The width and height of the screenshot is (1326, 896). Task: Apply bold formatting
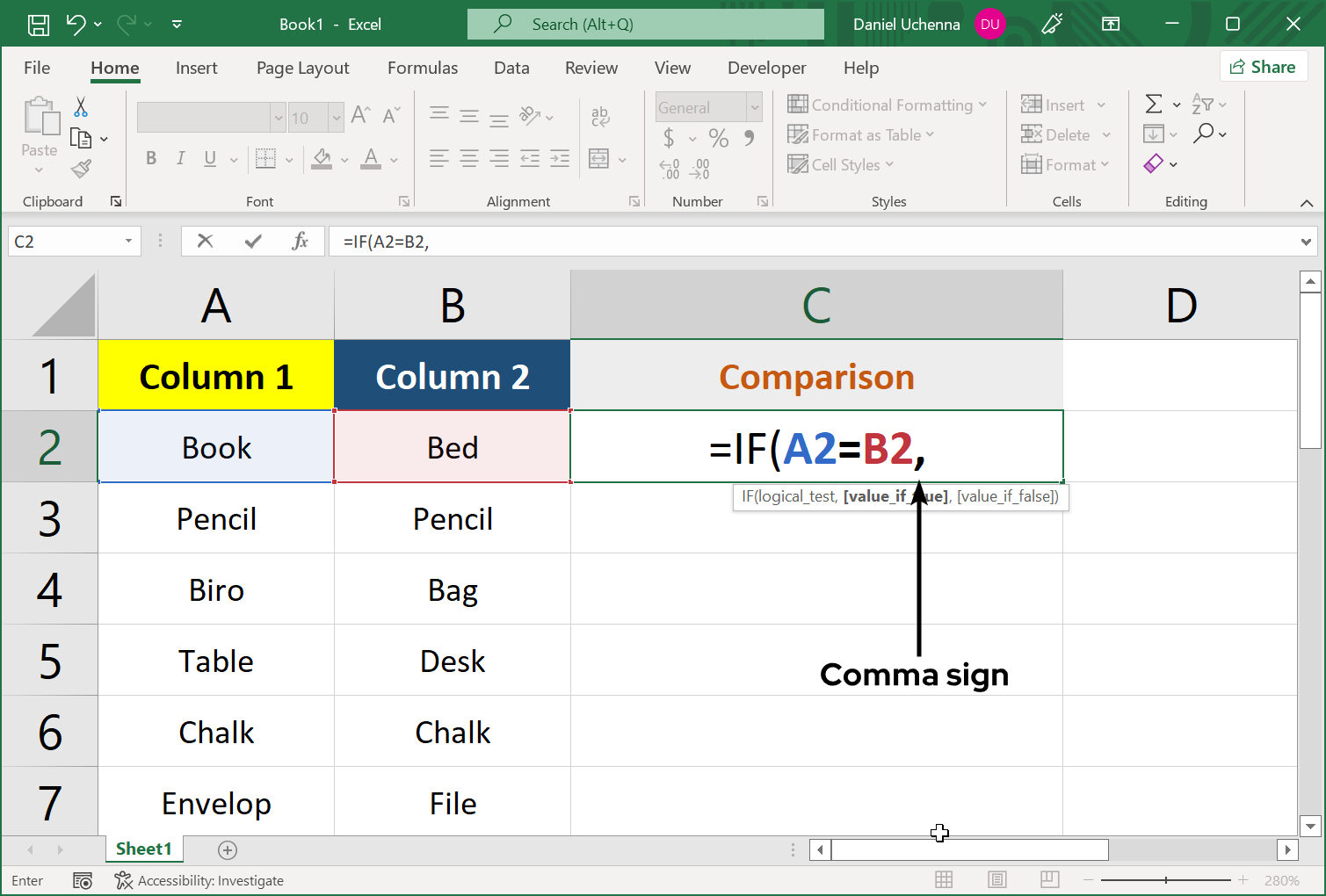point(150,158)
